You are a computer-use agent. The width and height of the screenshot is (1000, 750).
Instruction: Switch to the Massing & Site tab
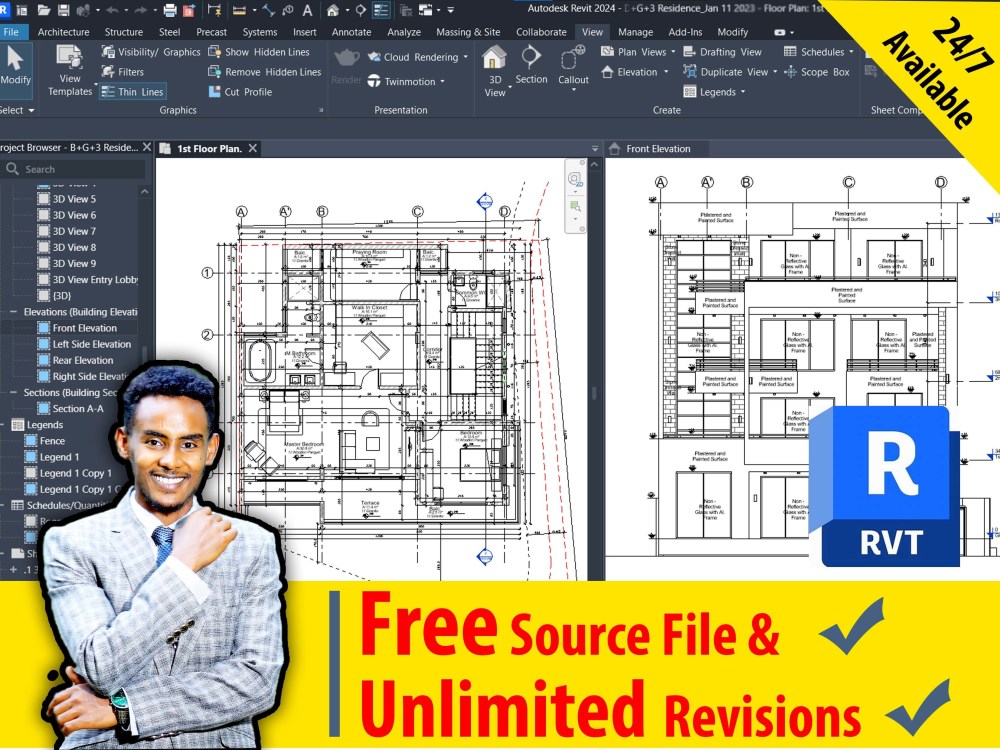(x=468, y=32)
